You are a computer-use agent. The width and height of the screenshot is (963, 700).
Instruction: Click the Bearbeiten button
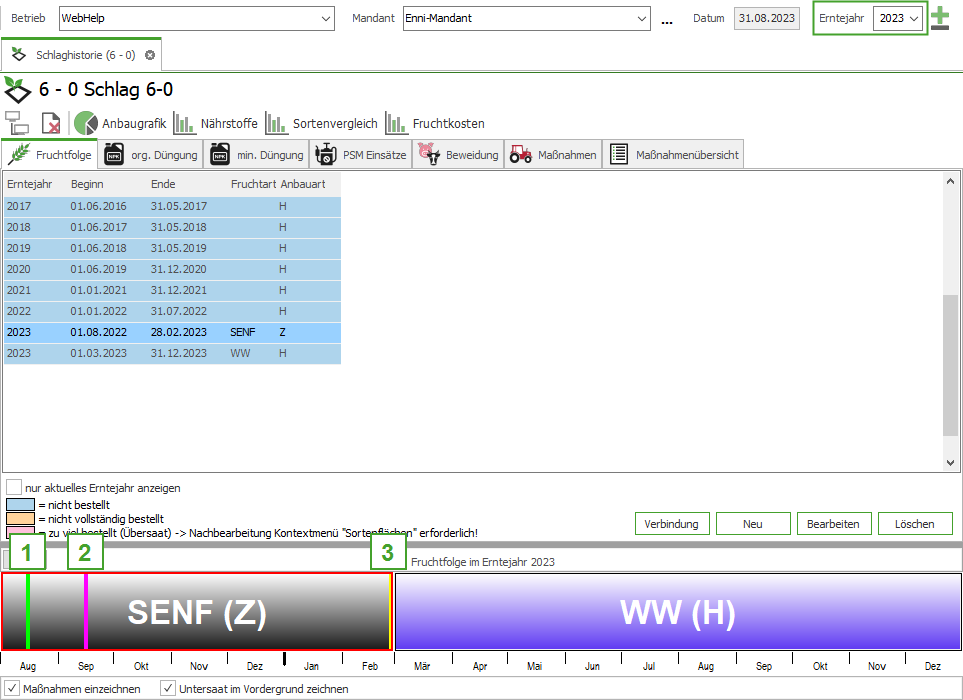pos(834,524)
